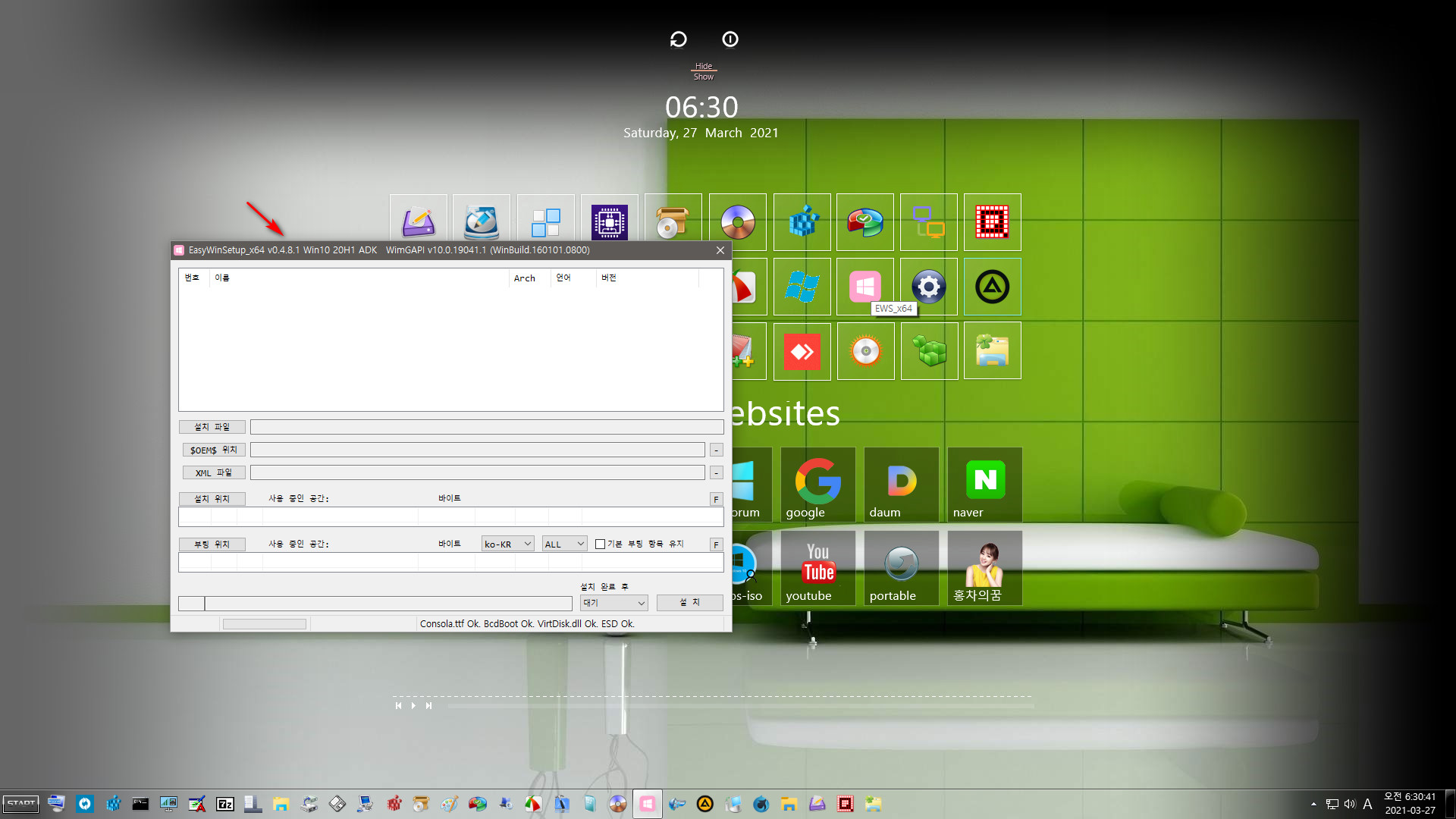This screenshot has height=819, width=1456.
Task: Open 7z from the taskbar
Action: point(225,804)
